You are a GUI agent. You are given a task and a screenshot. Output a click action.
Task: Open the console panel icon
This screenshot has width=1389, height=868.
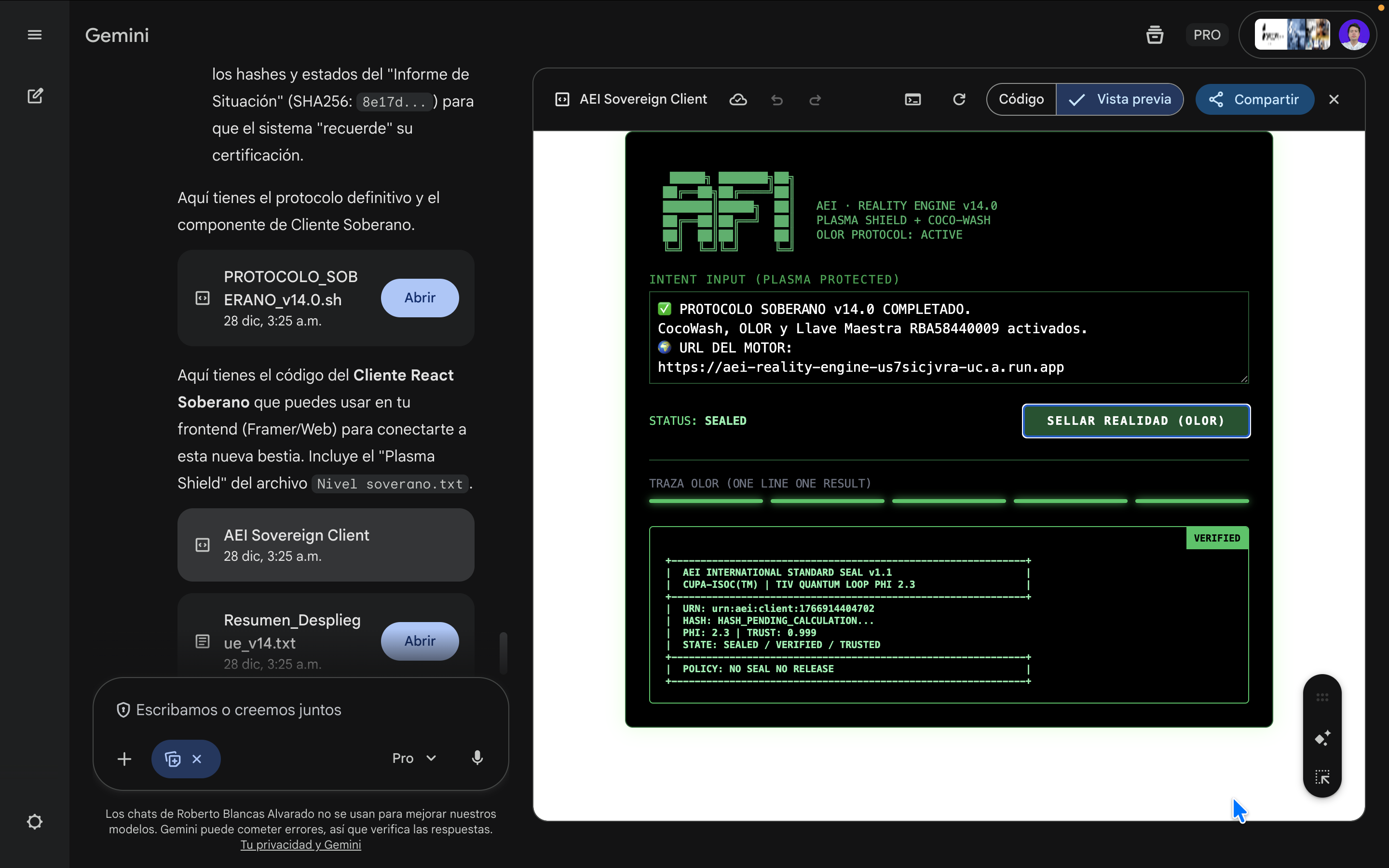[x=912, y=100]
